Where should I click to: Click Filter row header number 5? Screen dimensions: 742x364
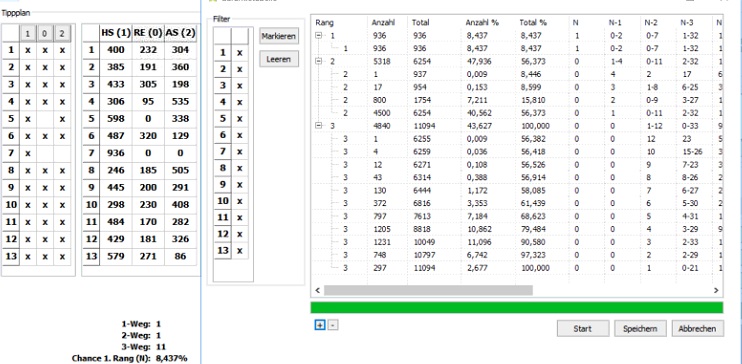(x=222, y=119)
